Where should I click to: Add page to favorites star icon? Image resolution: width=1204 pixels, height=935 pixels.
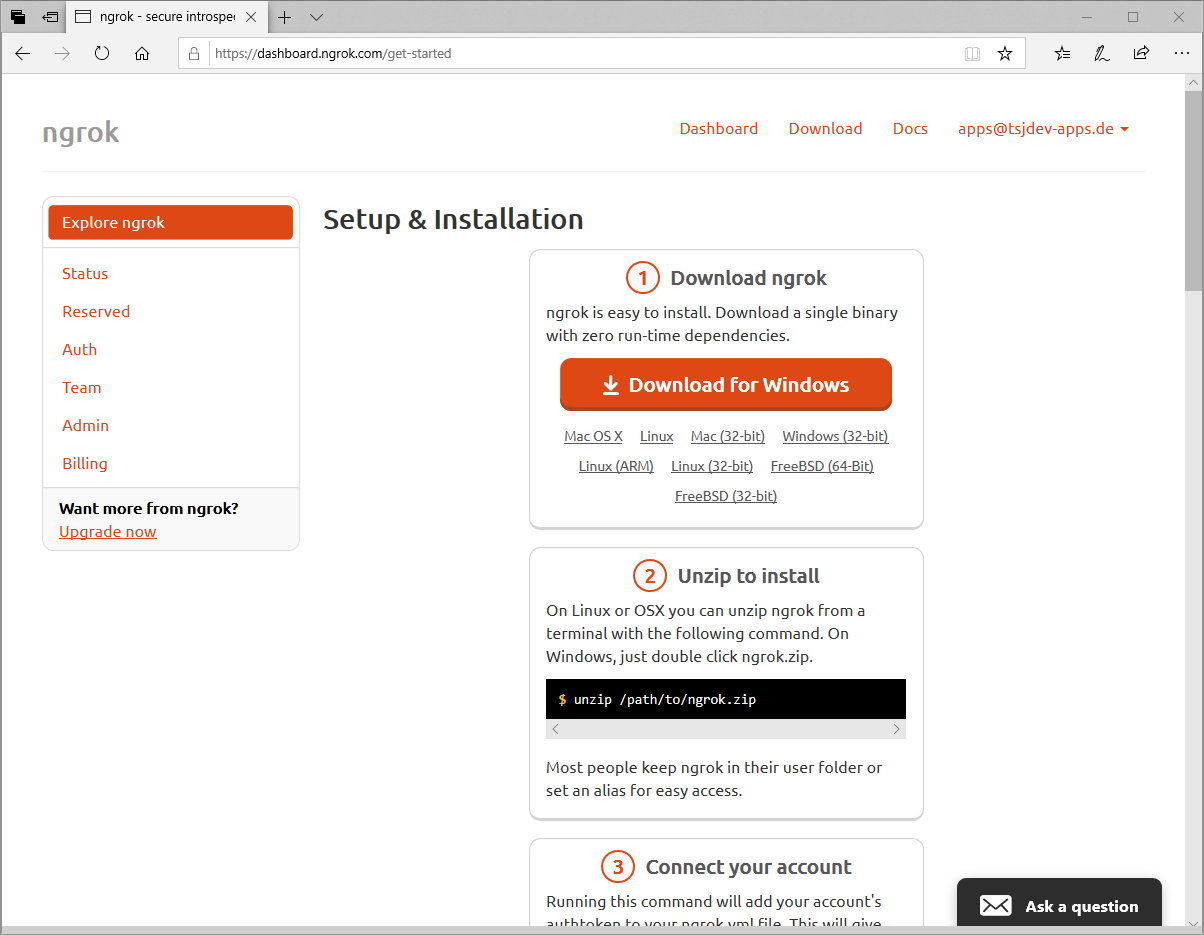[1005, 54]
